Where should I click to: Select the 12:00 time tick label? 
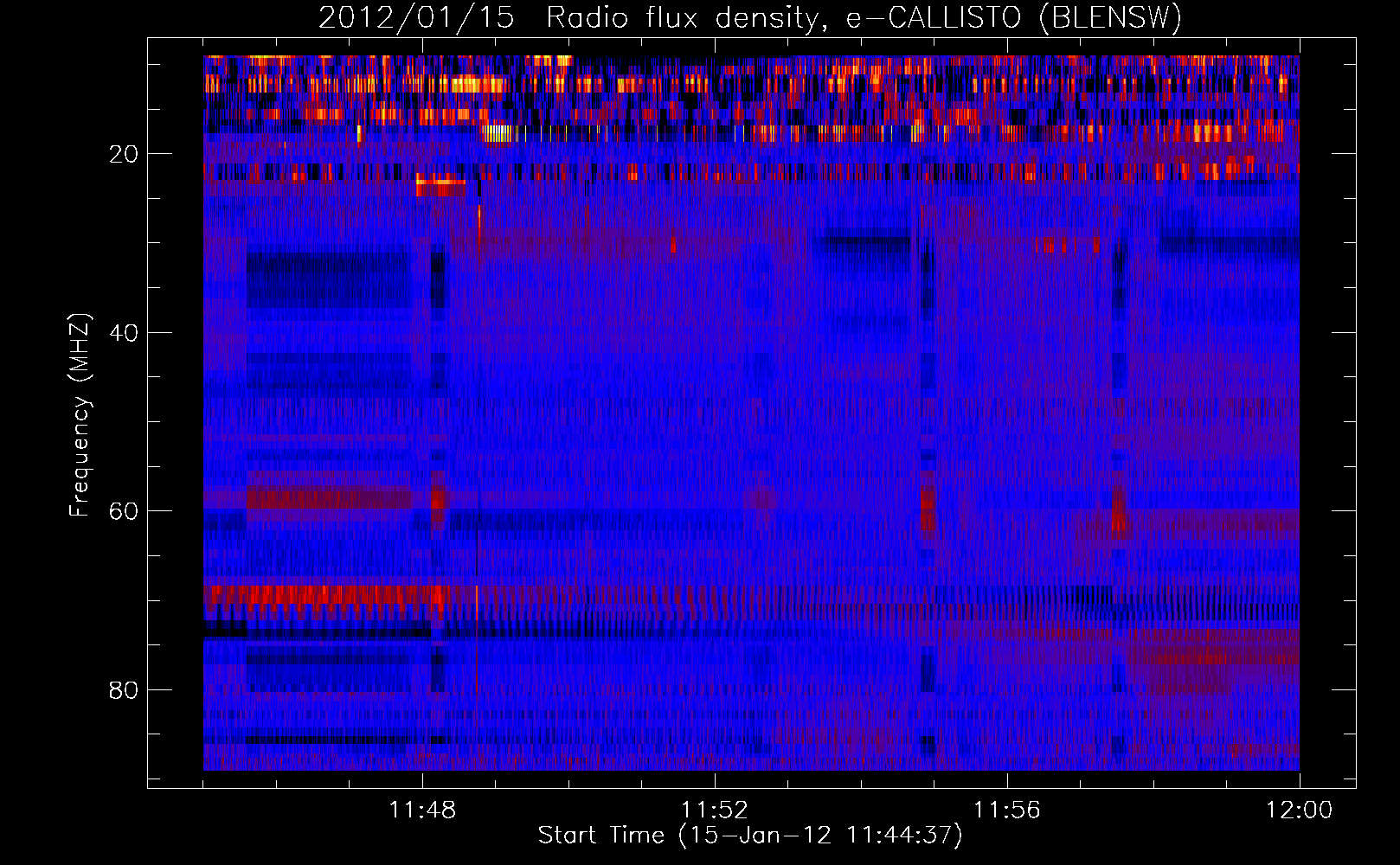[1300, 811]
